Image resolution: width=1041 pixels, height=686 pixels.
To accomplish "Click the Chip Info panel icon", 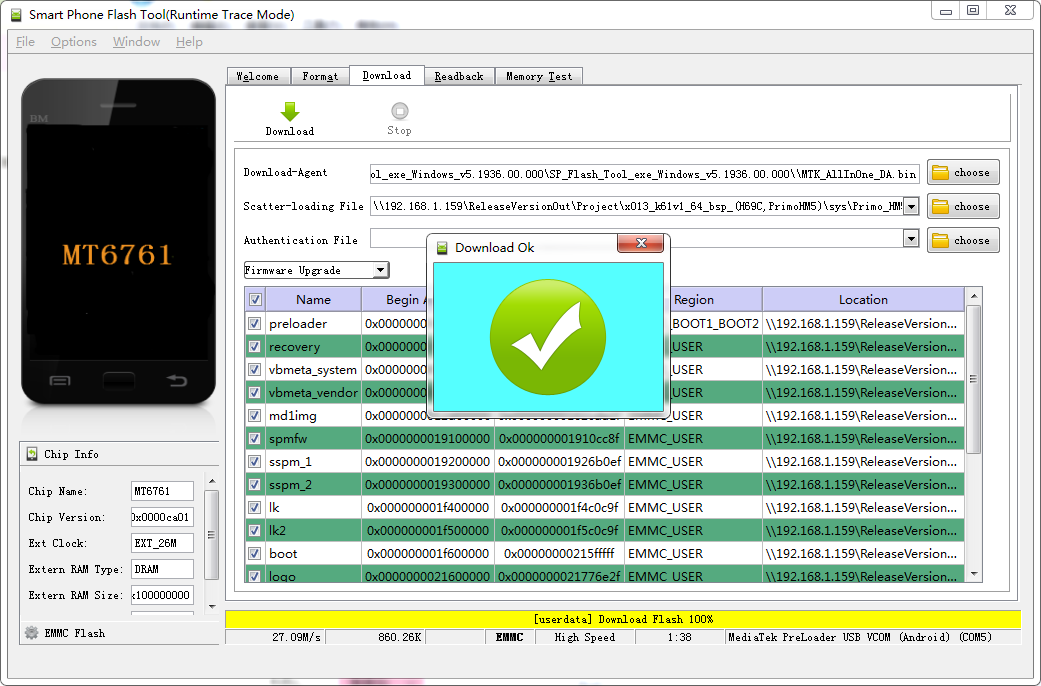I will coord(31,454).
